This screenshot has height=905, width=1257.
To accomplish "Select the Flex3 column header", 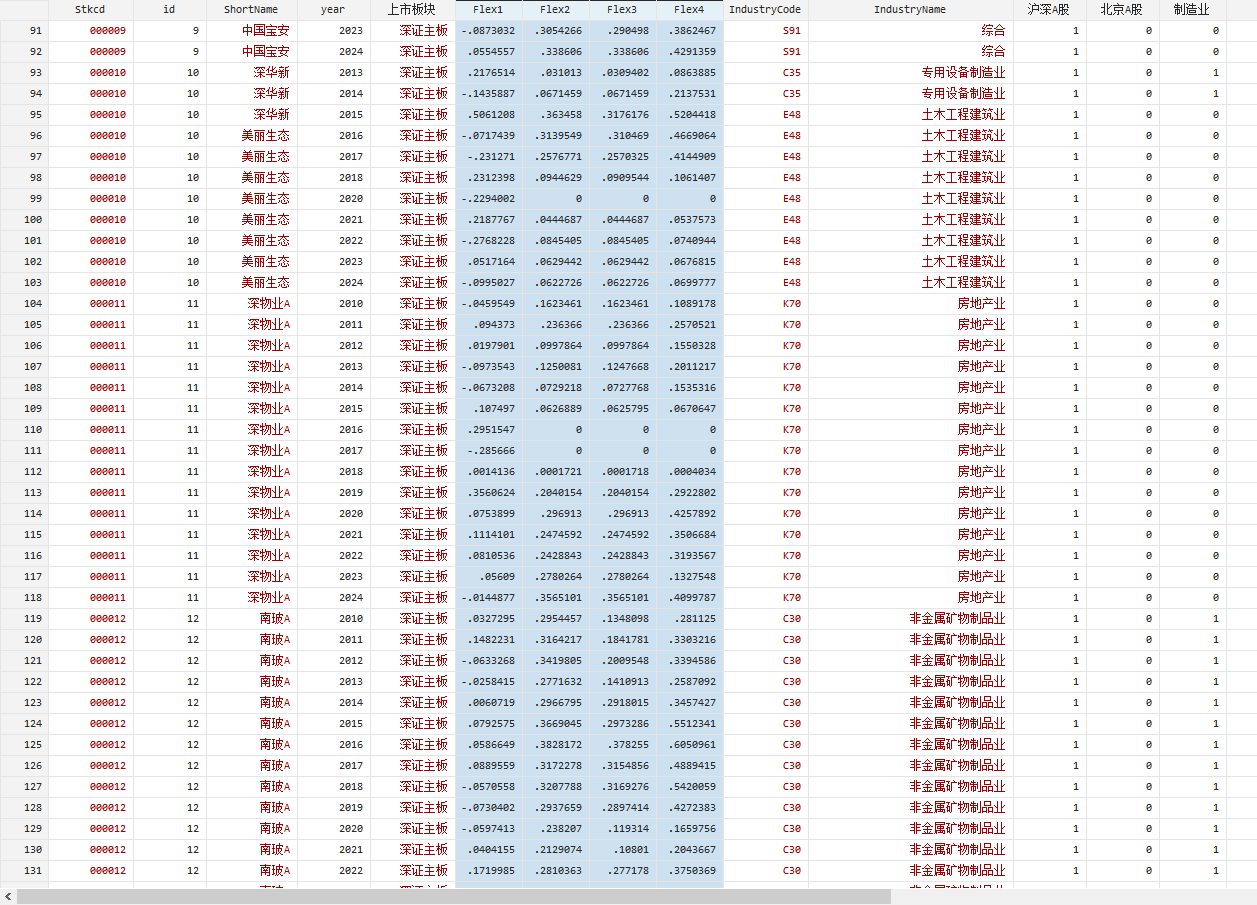I will [622, 9].
